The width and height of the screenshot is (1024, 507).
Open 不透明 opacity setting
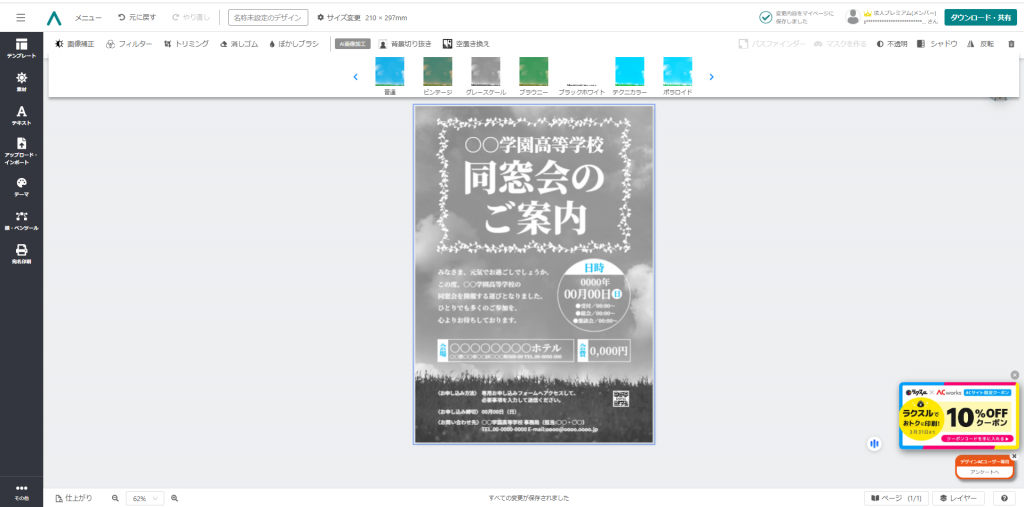pos(891,44)
